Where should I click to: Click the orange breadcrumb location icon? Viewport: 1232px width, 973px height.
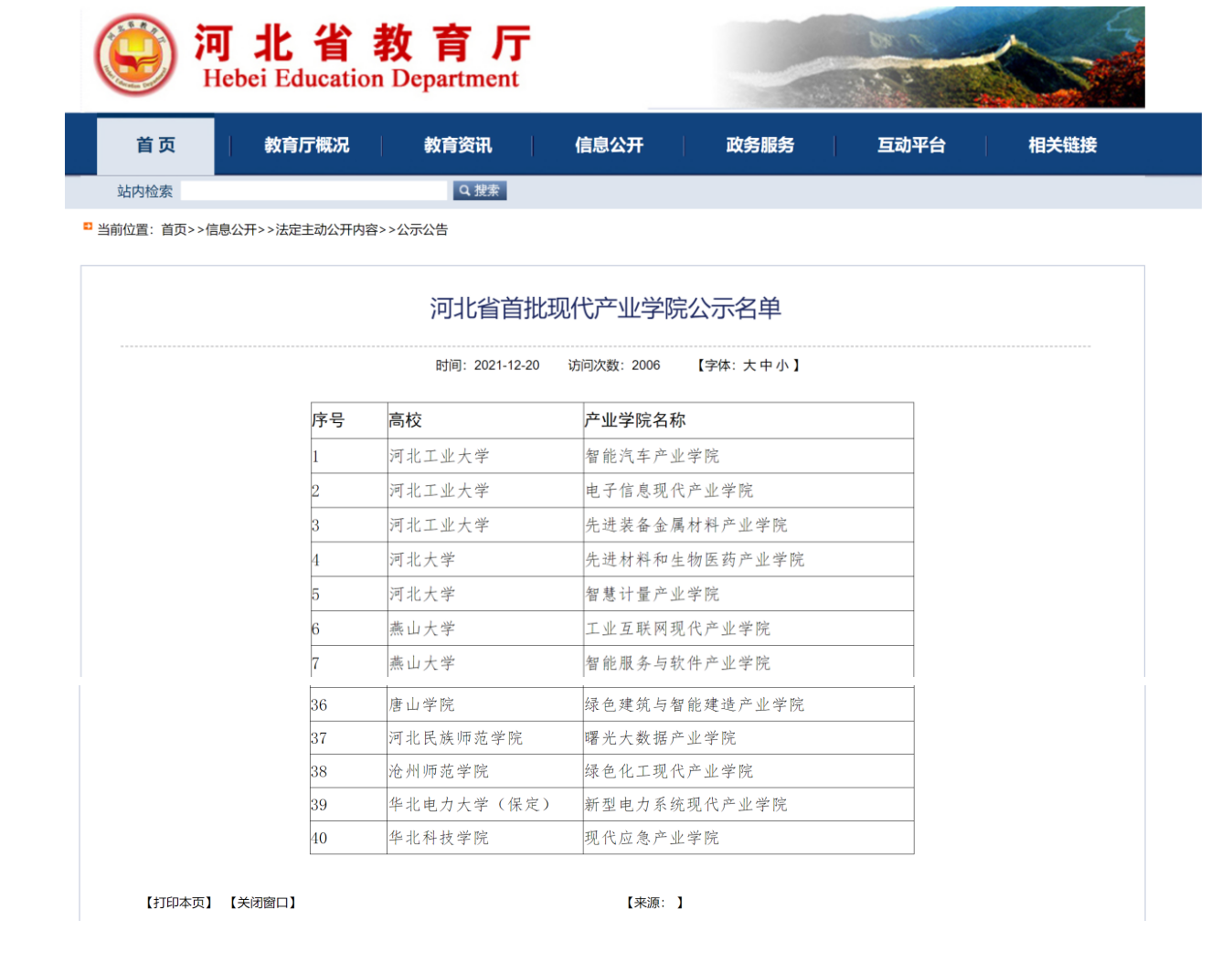[x=88, y=227]
